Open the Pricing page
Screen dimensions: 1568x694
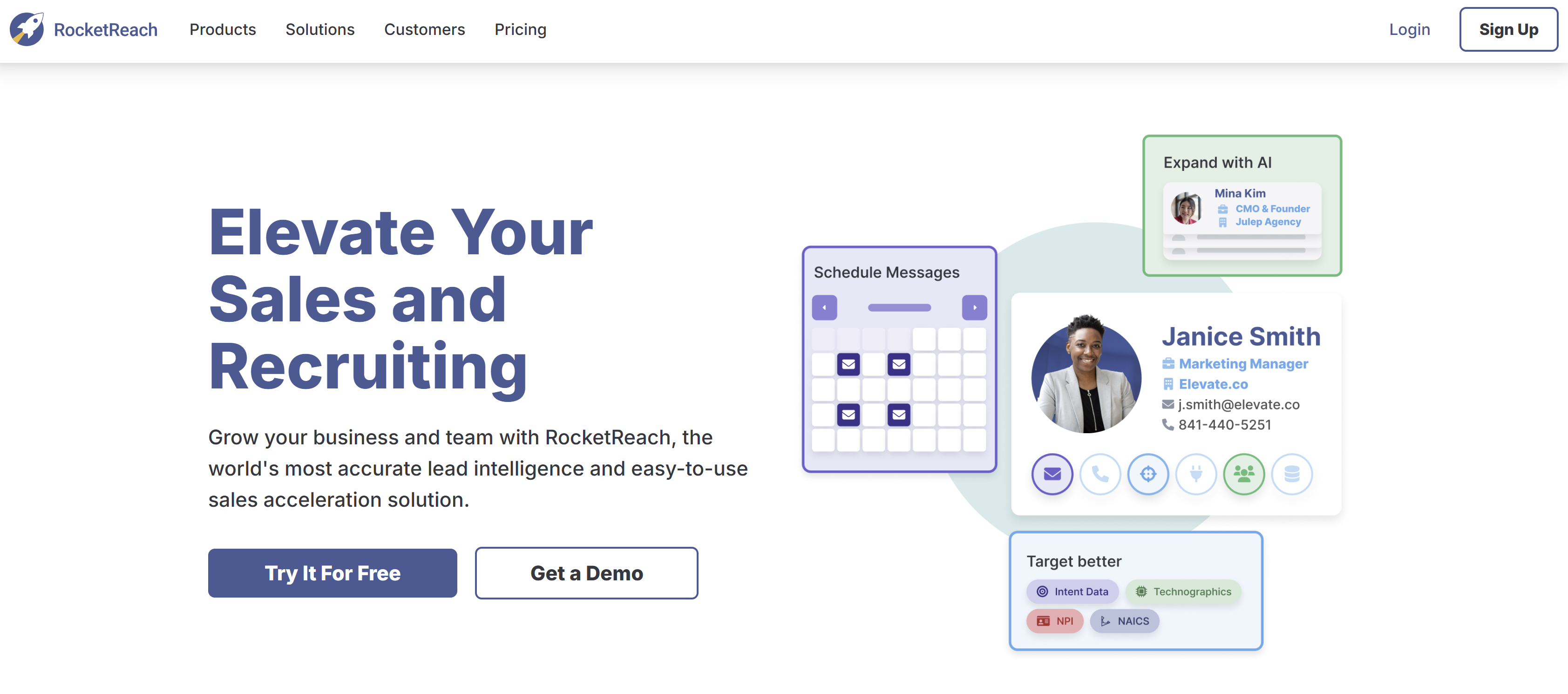coord(520,29)
